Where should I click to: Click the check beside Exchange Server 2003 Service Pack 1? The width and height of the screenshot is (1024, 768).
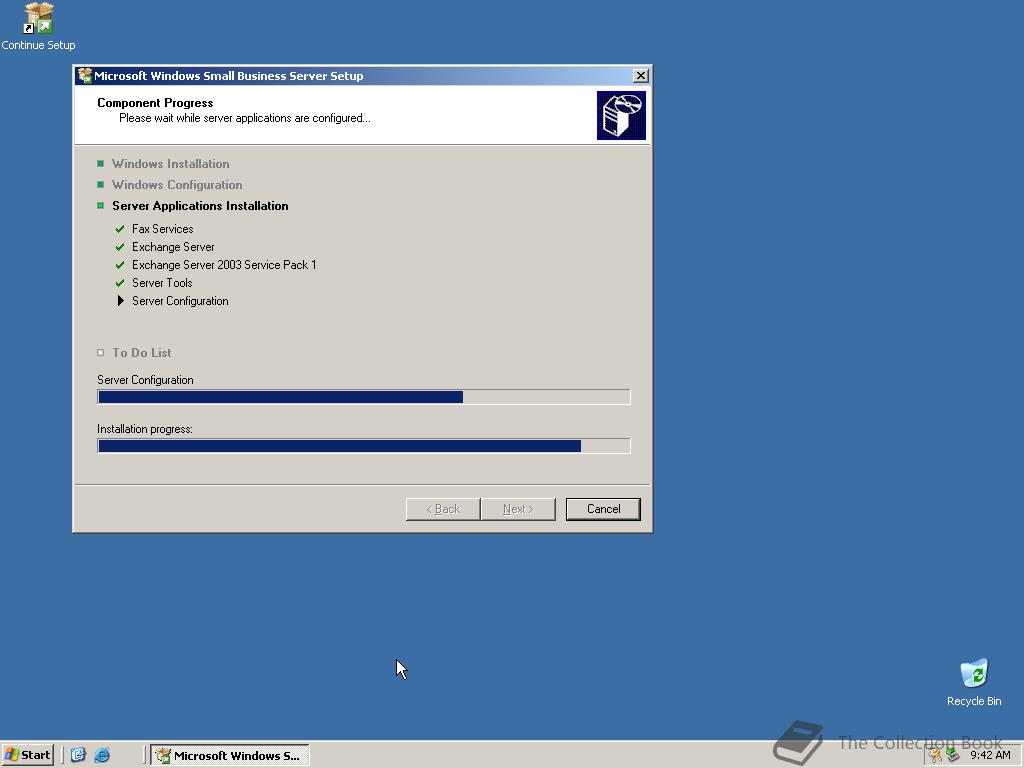click(120, 265)
